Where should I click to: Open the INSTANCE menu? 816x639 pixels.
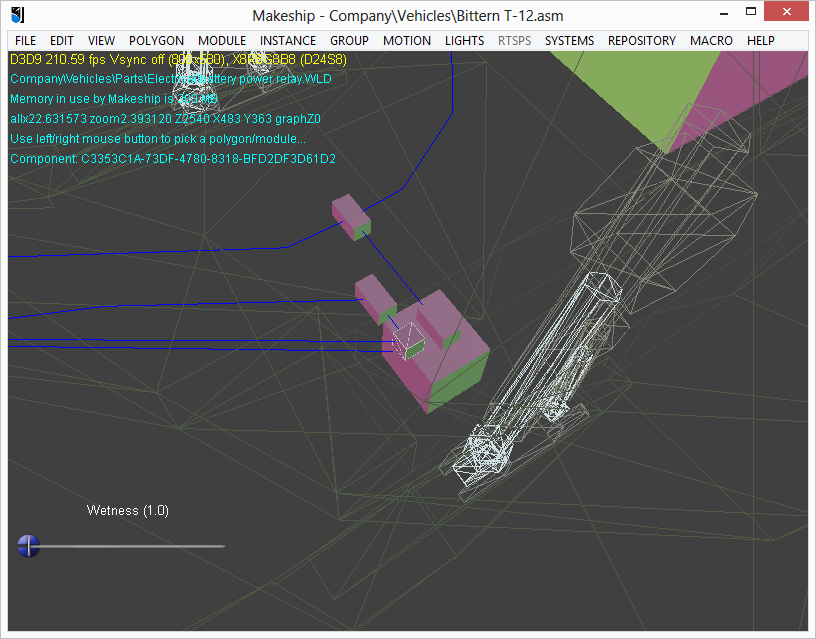coord(288,41)
